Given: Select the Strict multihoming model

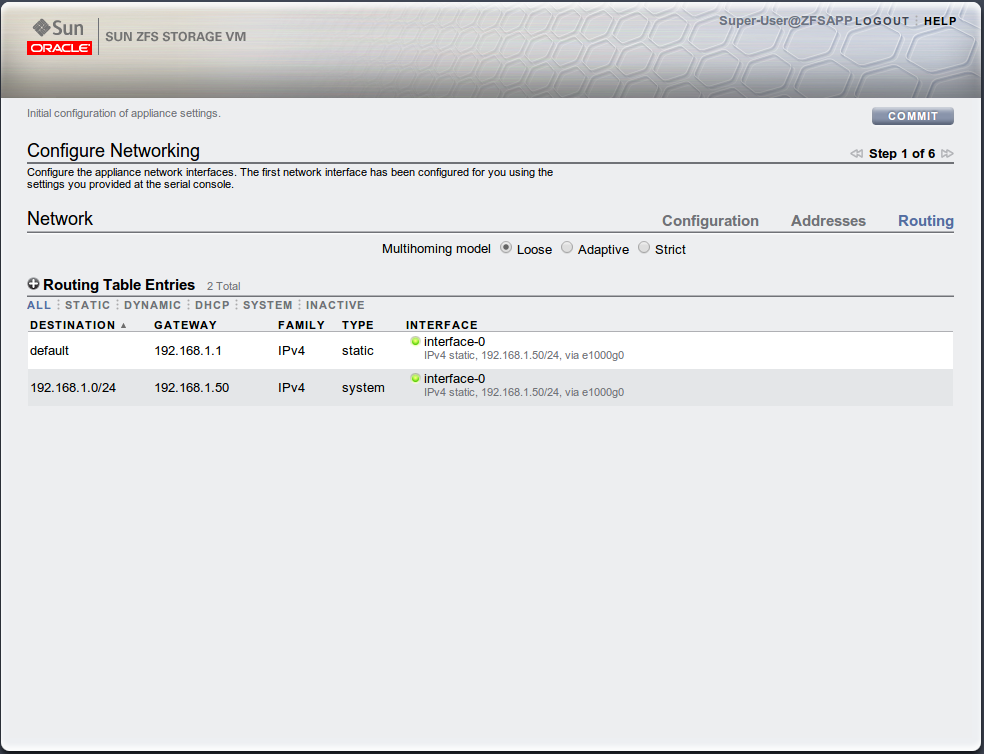Looking at the screenshot, I should [x=643, y=247].
